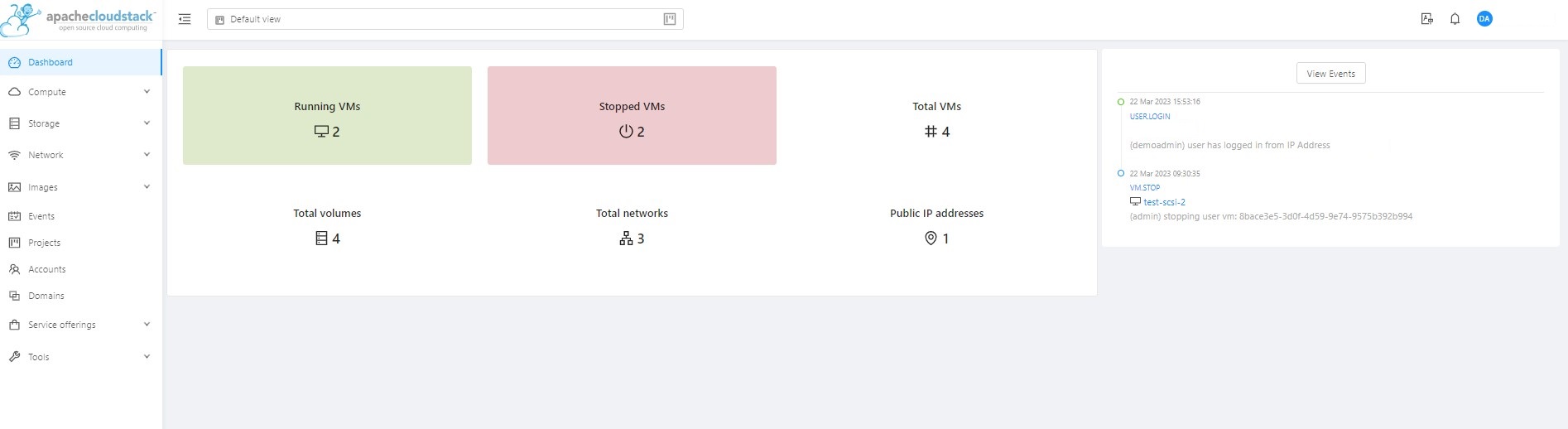The image size is (1568, 429).
Task: Open the Total networks tile
Action: [x=632, y=226]
